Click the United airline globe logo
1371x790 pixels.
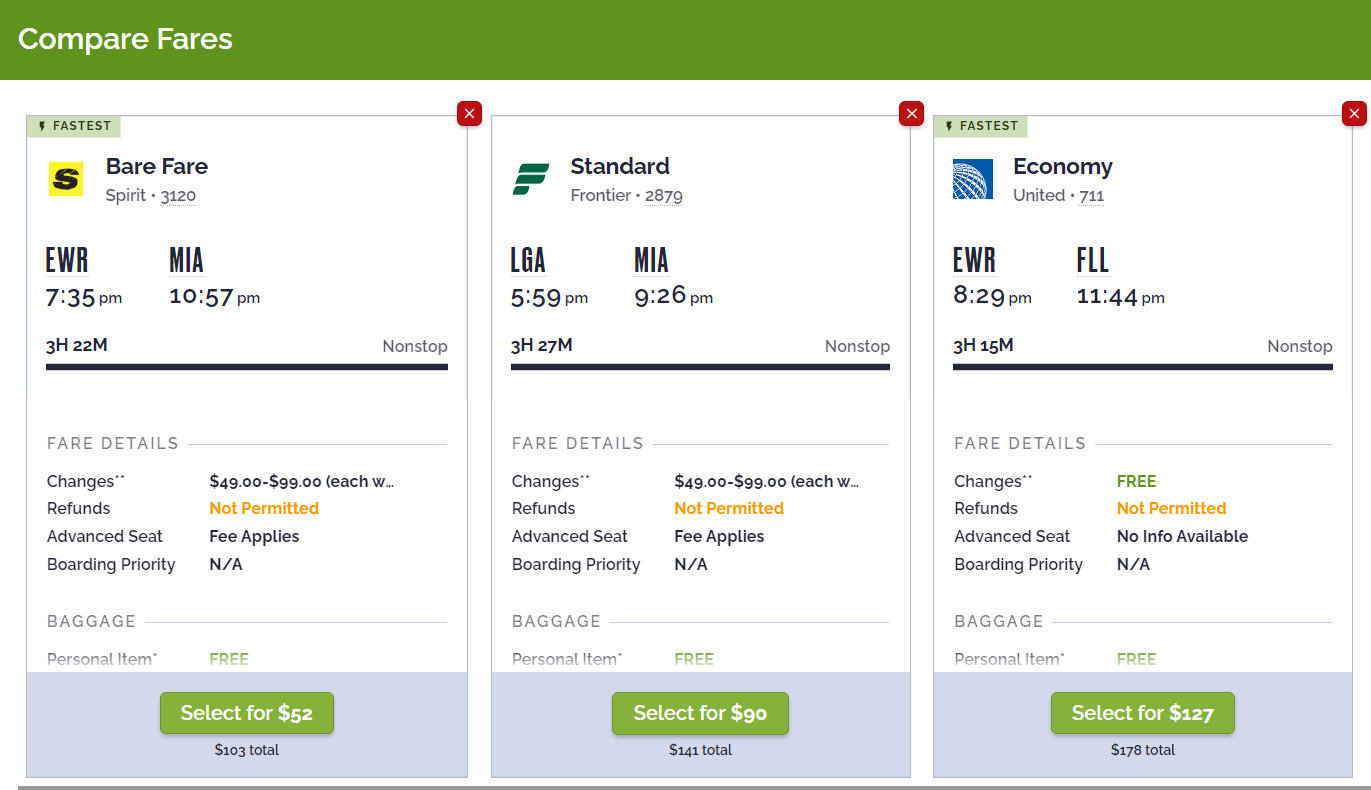coord(972,180)
